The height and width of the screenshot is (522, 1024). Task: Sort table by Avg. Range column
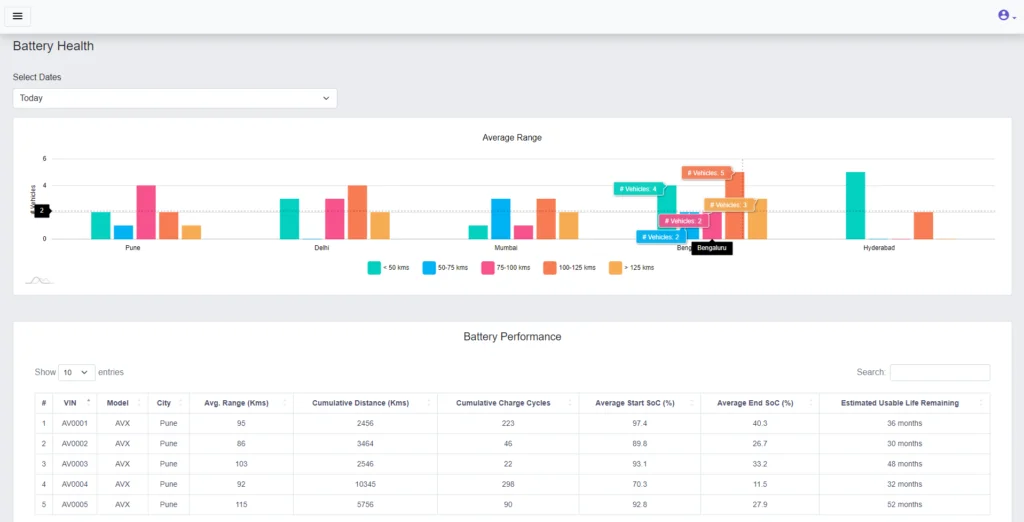point(238,403)
